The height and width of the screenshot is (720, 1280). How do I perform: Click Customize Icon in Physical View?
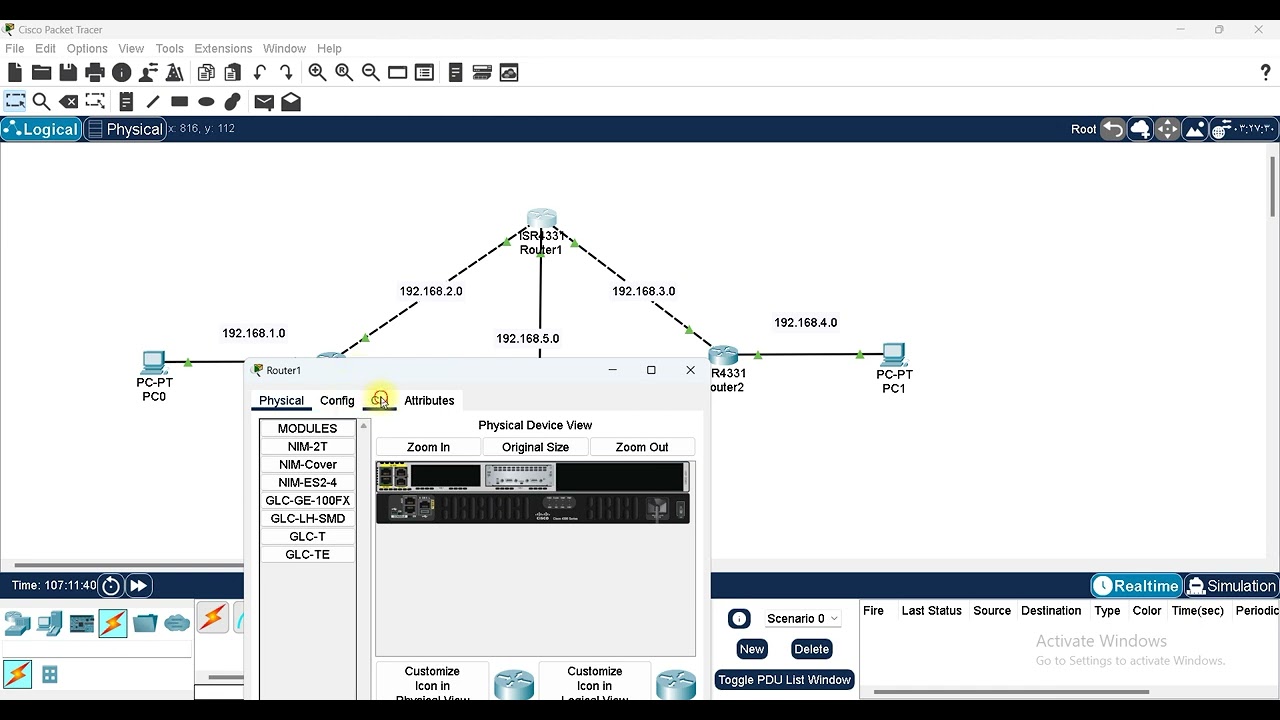click(432, 681)
